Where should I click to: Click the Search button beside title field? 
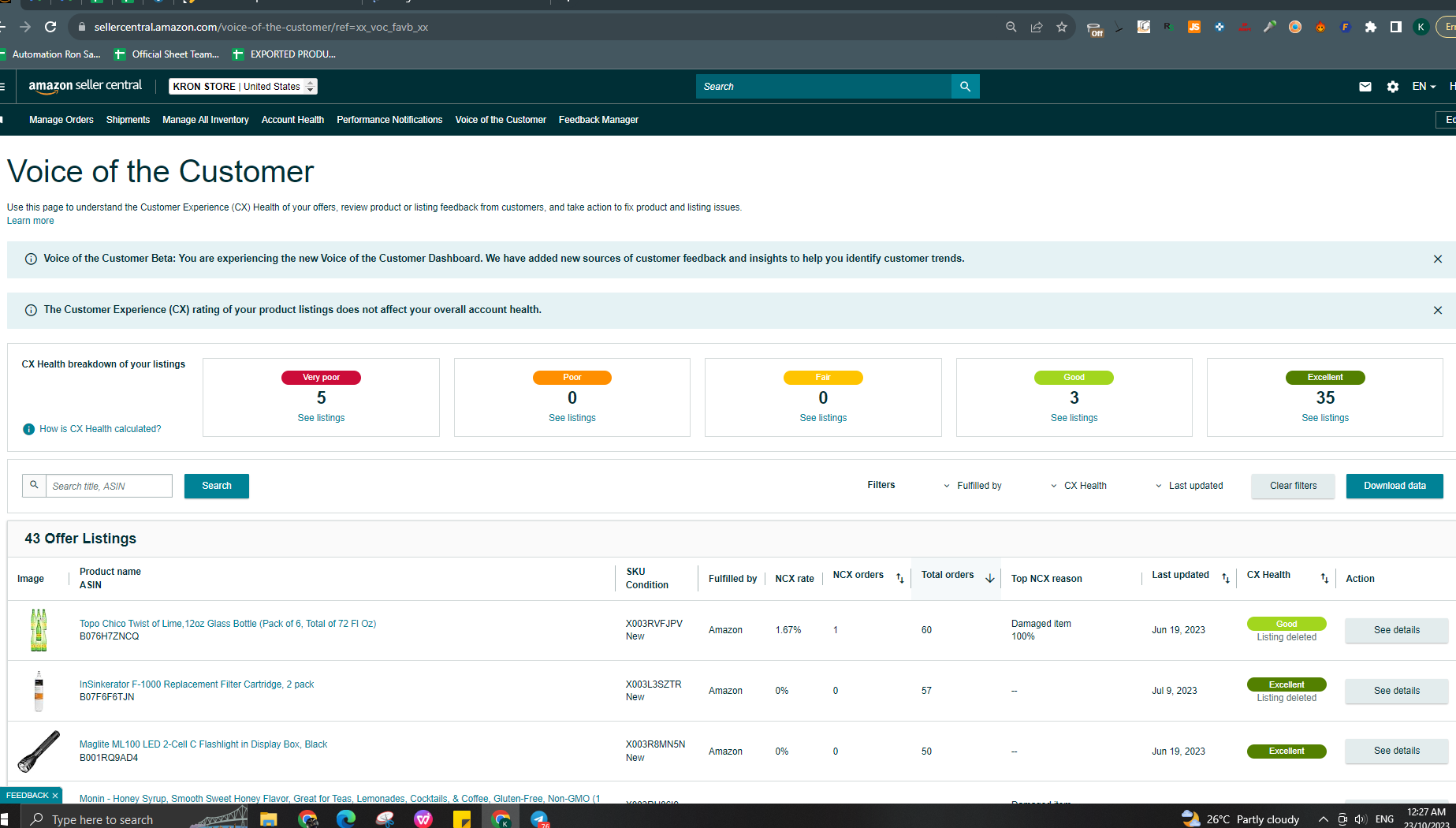click(217, 486)
